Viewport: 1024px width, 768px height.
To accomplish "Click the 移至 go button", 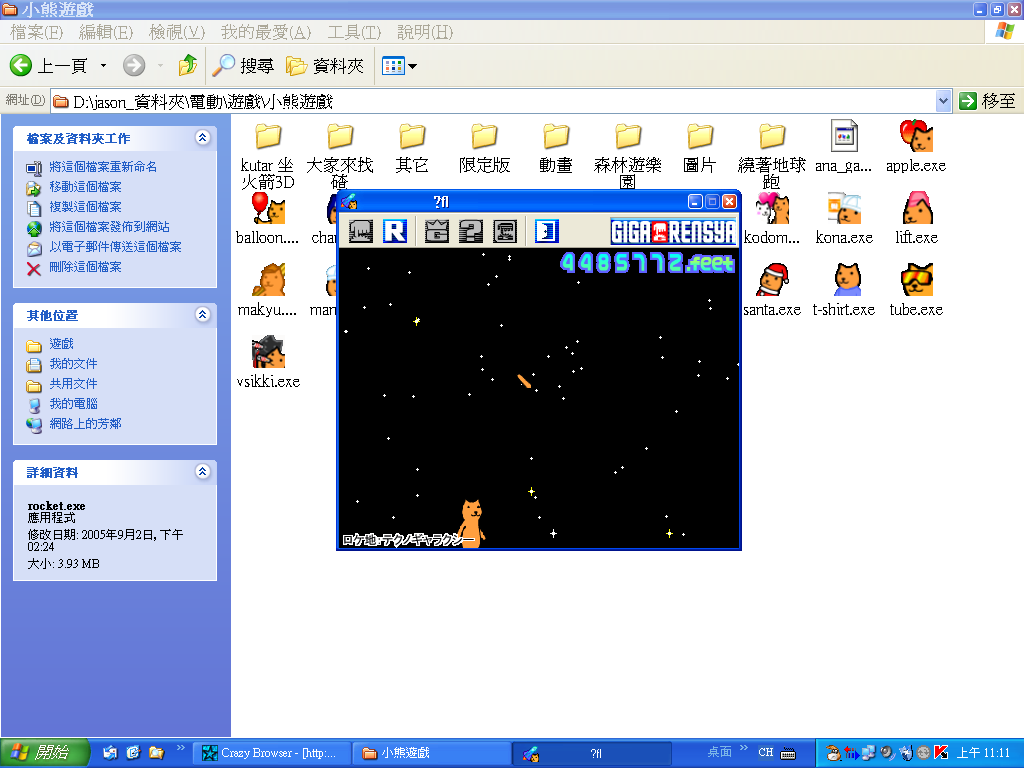I will (x=987, y=101).
